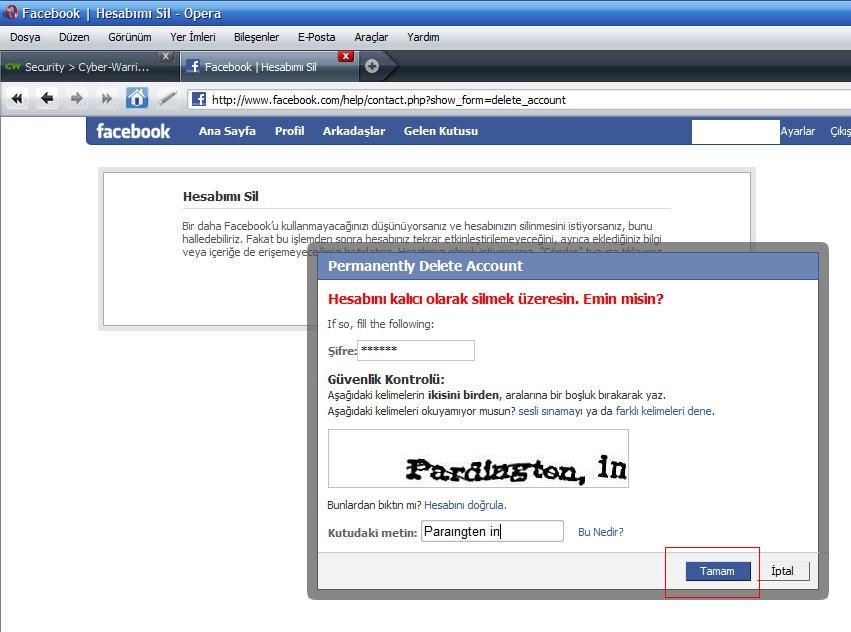Click the Şifre password field

pyautogui.click(x=416, y=350)
